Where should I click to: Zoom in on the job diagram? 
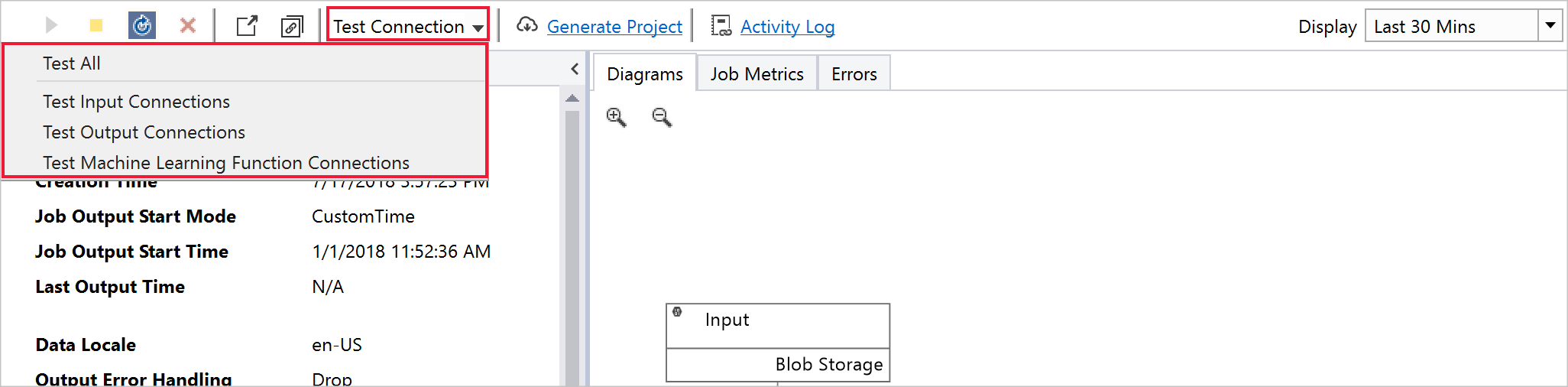point(616,117)
